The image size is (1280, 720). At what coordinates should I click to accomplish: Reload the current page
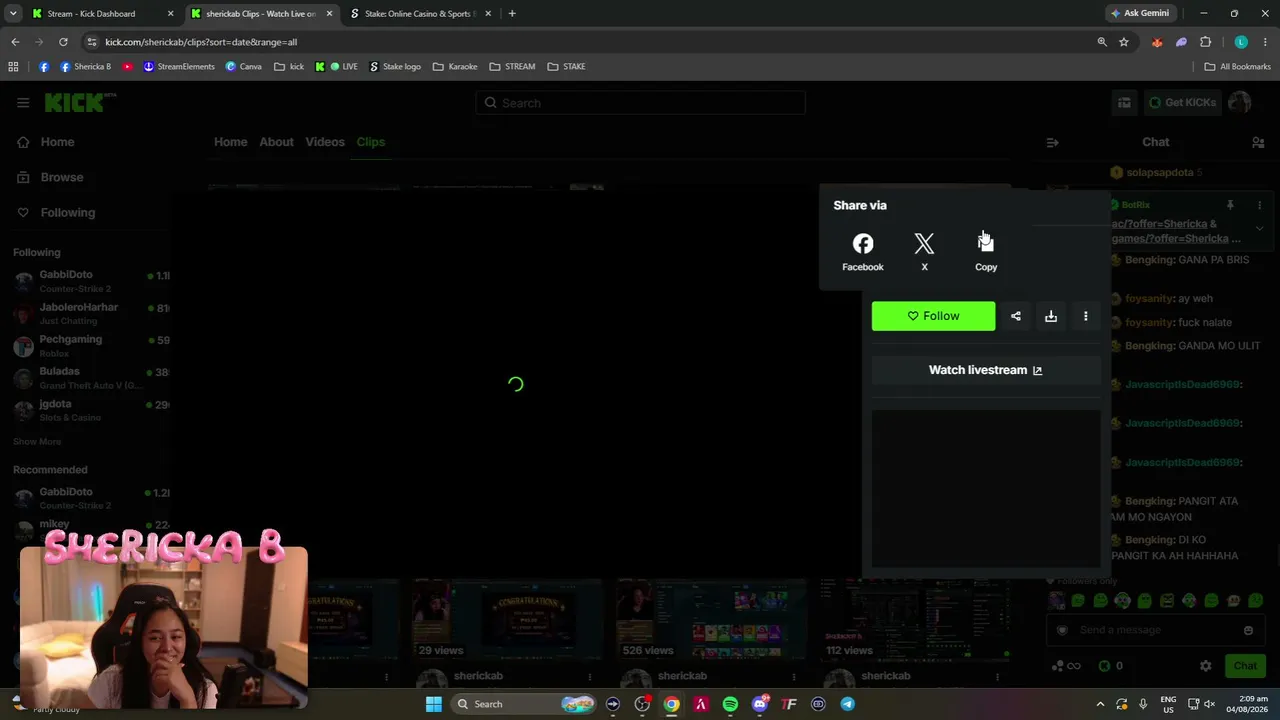(x=63, y=42)
